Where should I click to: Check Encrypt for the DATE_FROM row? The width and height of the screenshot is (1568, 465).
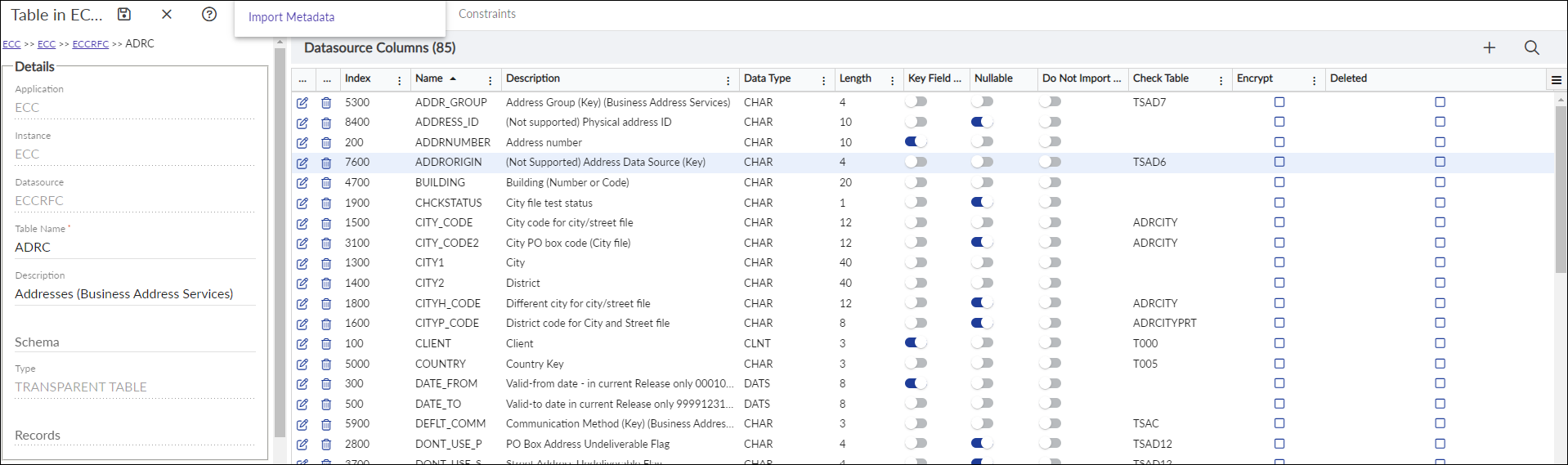pyautogui.click(x=1279, y=383)
